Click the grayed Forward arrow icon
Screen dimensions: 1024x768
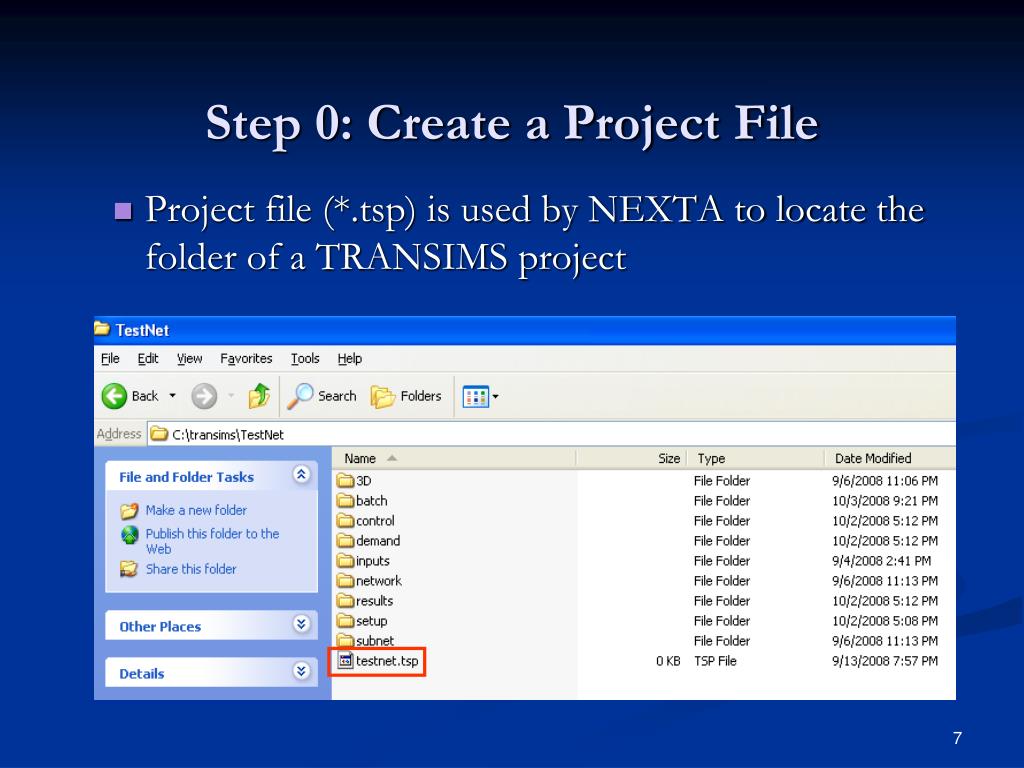[x=204, y=396]
